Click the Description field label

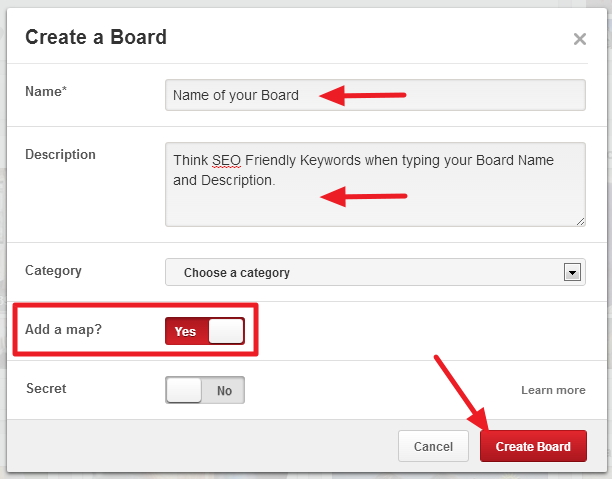60,155
